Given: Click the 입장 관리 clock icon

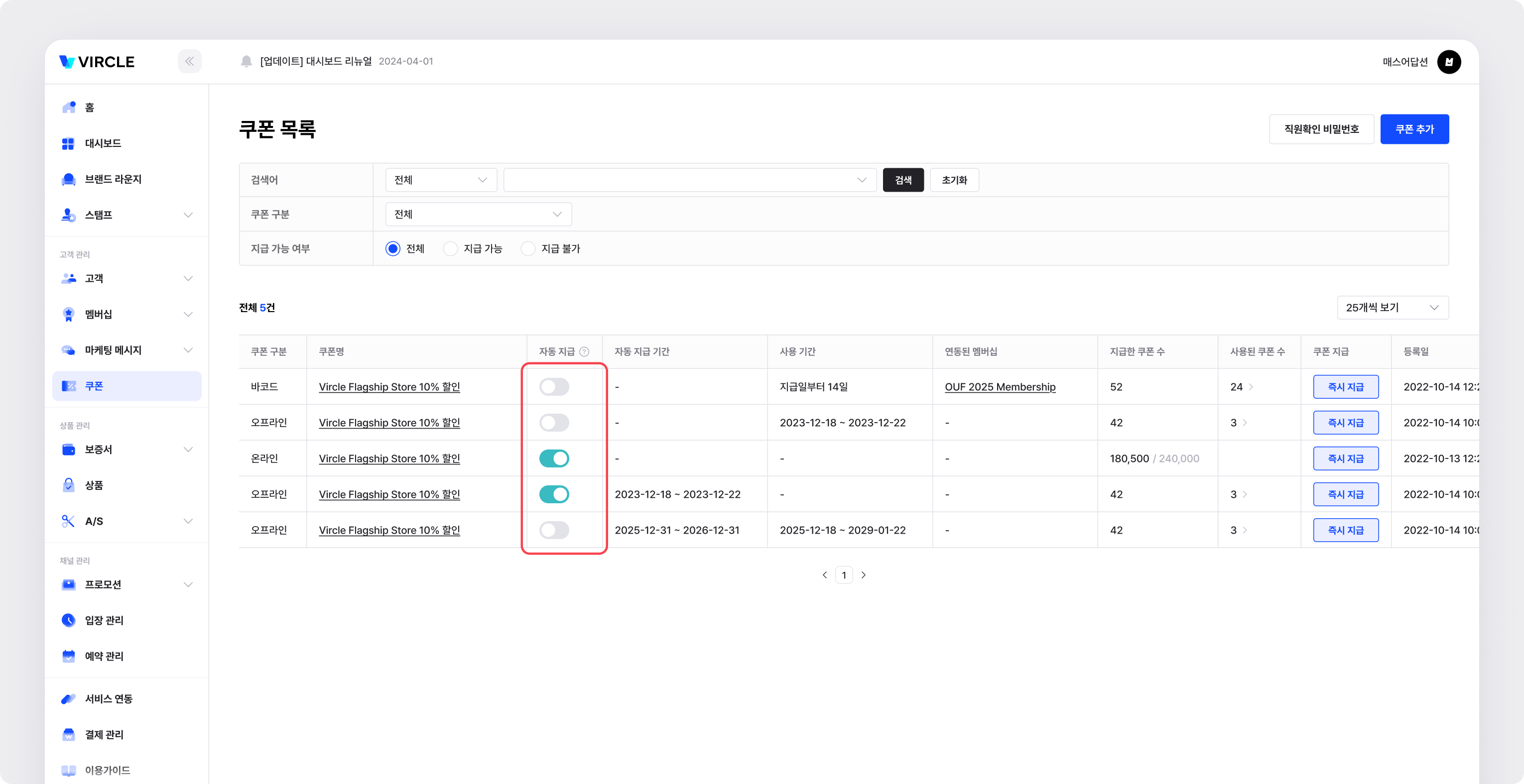Looking at the screenshot, I should (x=69, y=620).
